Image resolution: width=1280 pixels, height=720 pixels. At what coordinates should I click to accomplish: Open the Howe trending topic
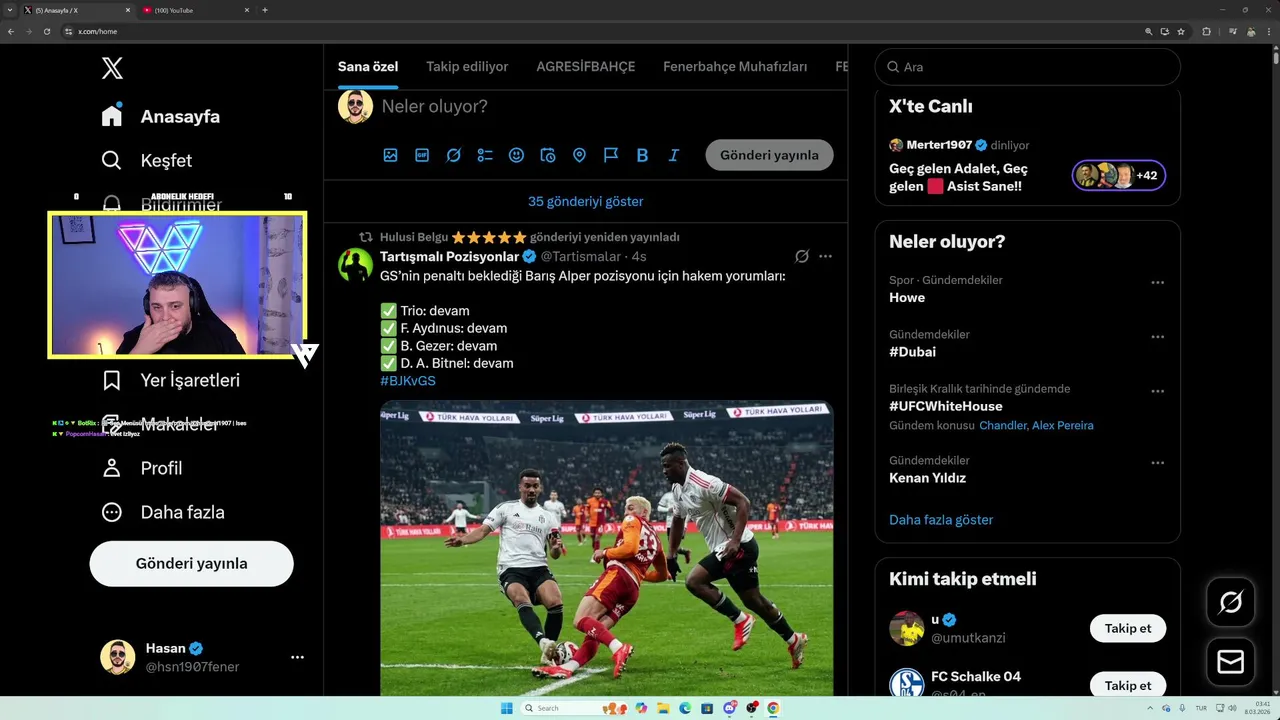tap(907, 298)
